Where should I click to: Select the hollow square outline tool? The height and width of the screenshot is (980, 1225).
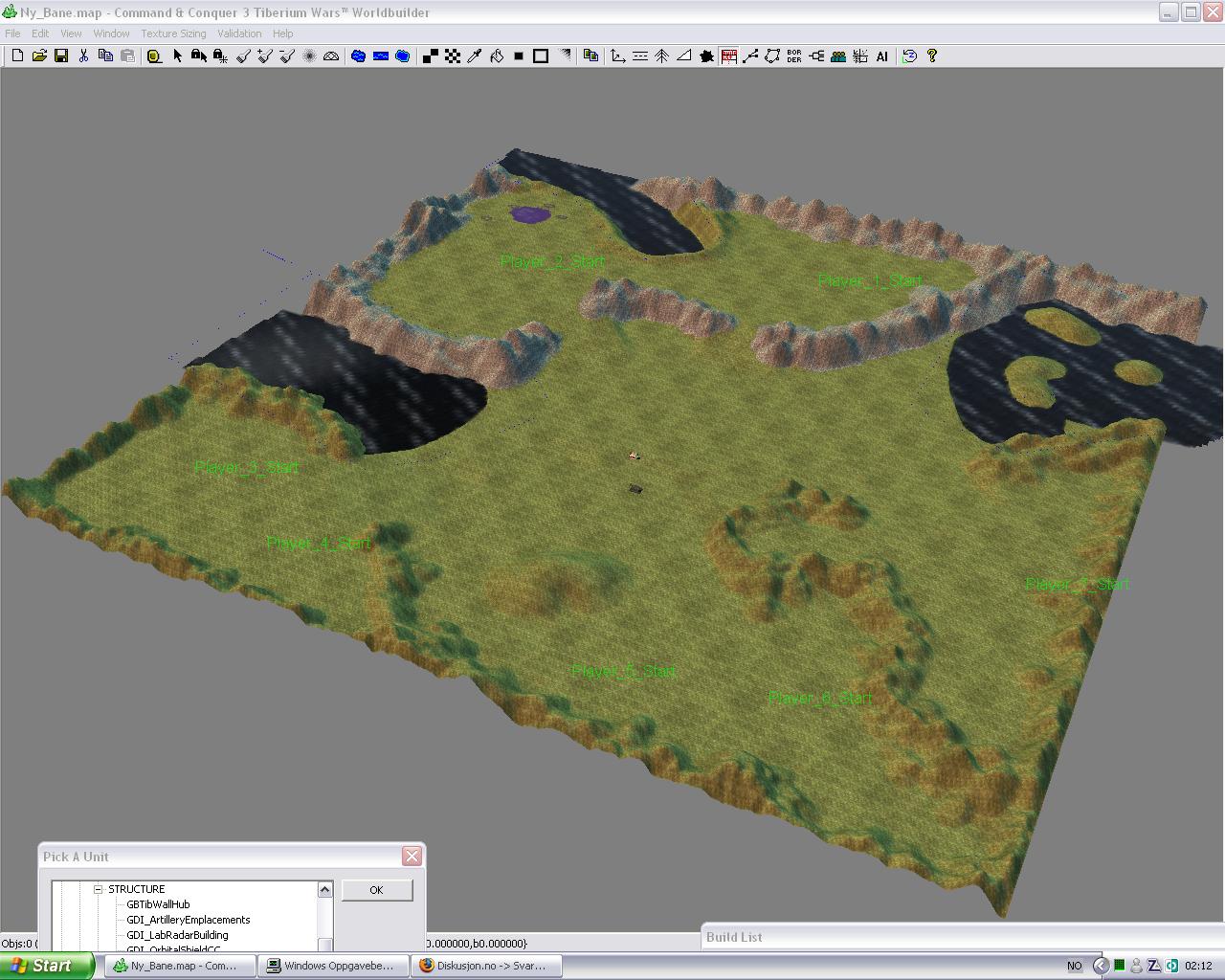(541, 56)
